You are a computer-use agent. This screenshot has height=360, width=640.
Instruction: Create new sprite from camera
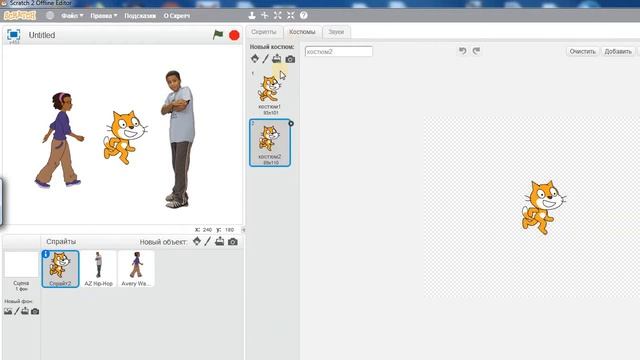click(233, 242)
